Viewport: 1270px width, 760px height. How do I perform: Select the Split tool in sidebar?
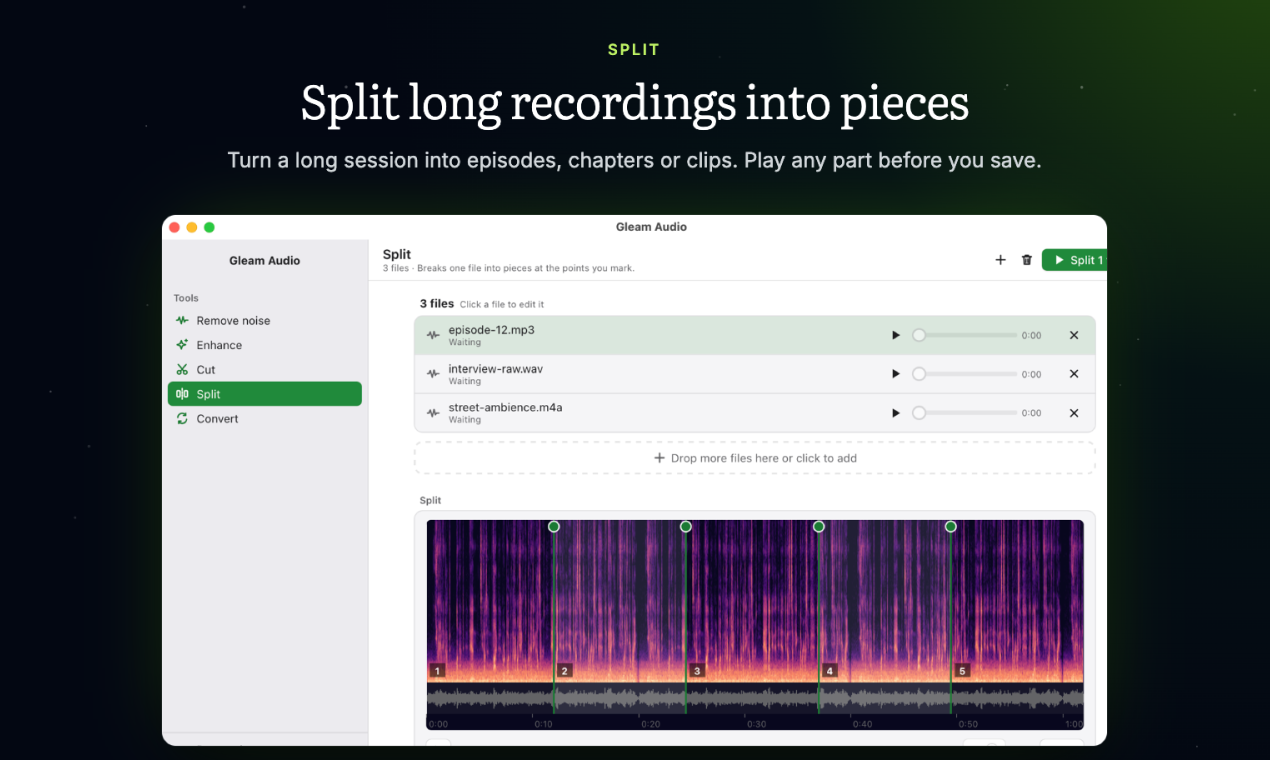click(x=264, y=394)
